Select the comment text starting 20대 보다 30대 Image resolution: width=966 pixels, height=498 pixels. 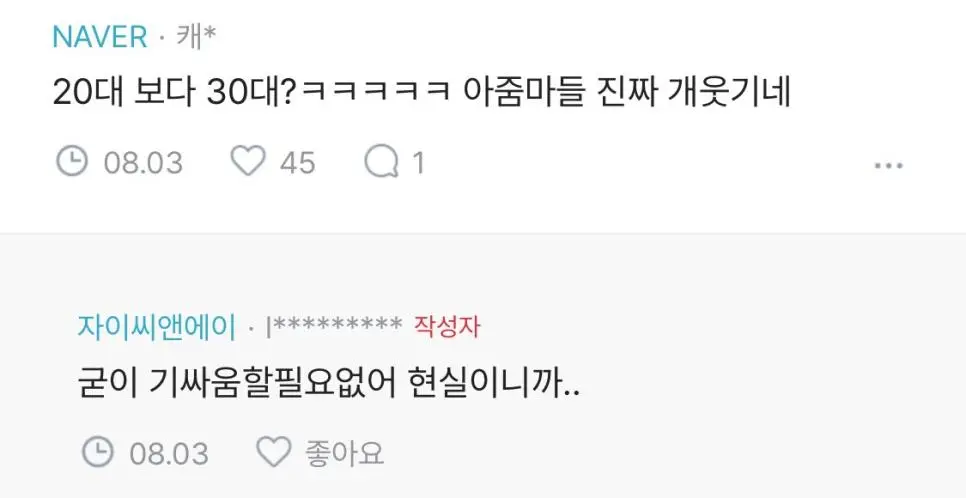421,94
